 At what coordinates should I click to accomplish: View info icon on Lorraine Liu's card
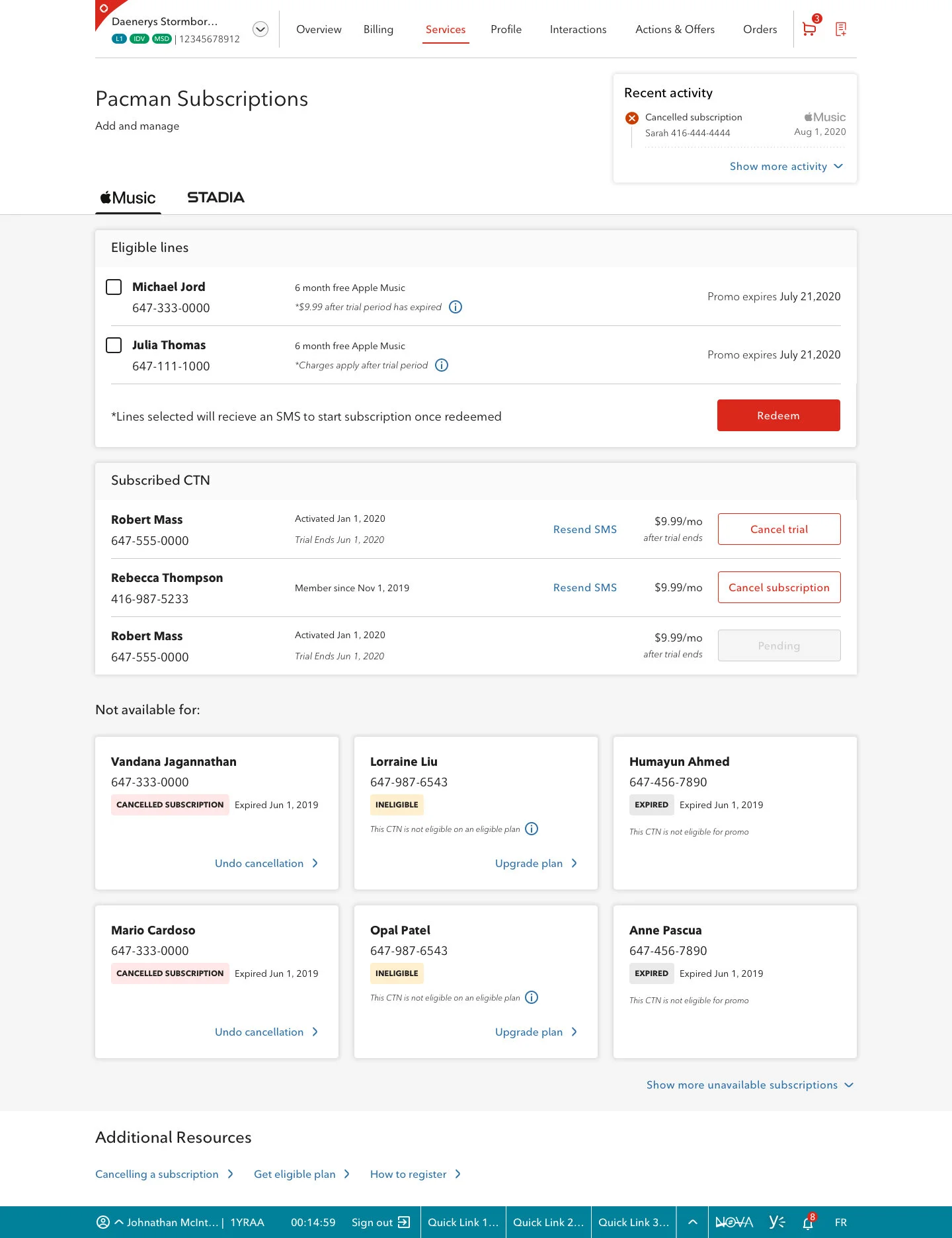pyautogui.click(x=532, y=829)
